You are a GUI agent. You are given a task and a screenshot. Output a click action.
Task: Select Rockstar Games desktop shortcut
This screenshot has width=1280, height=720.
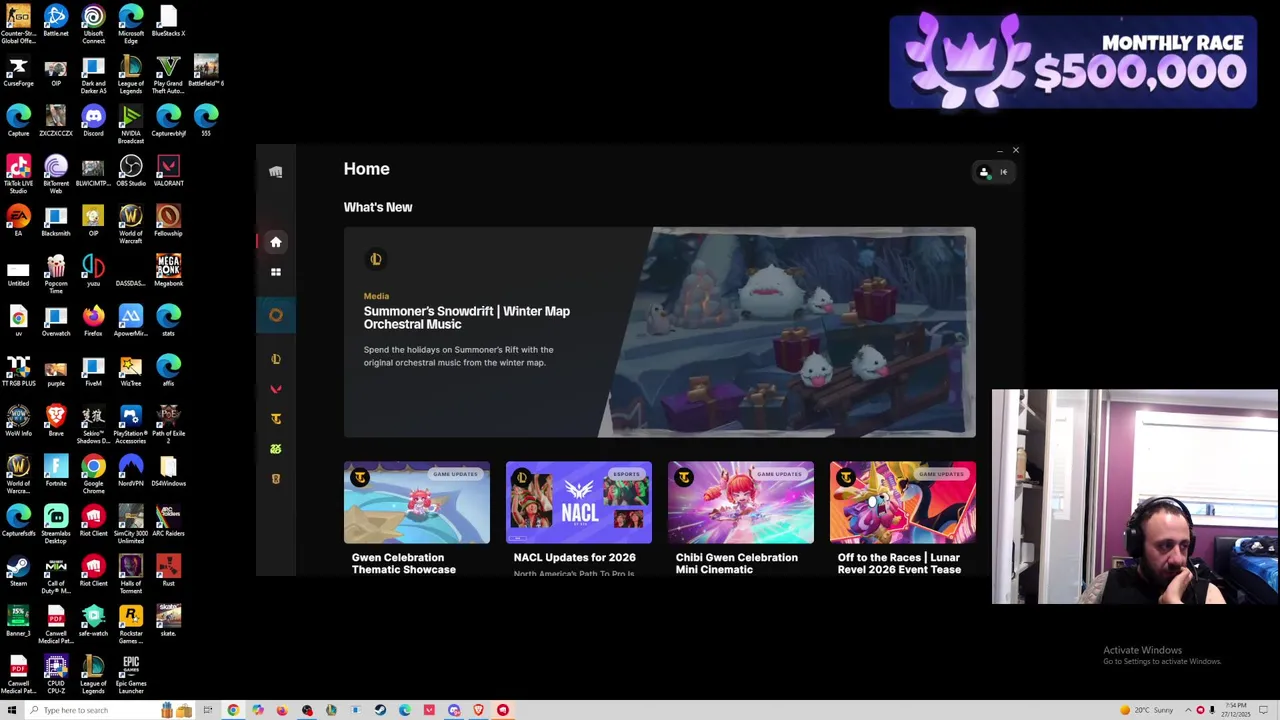point(131,624)
